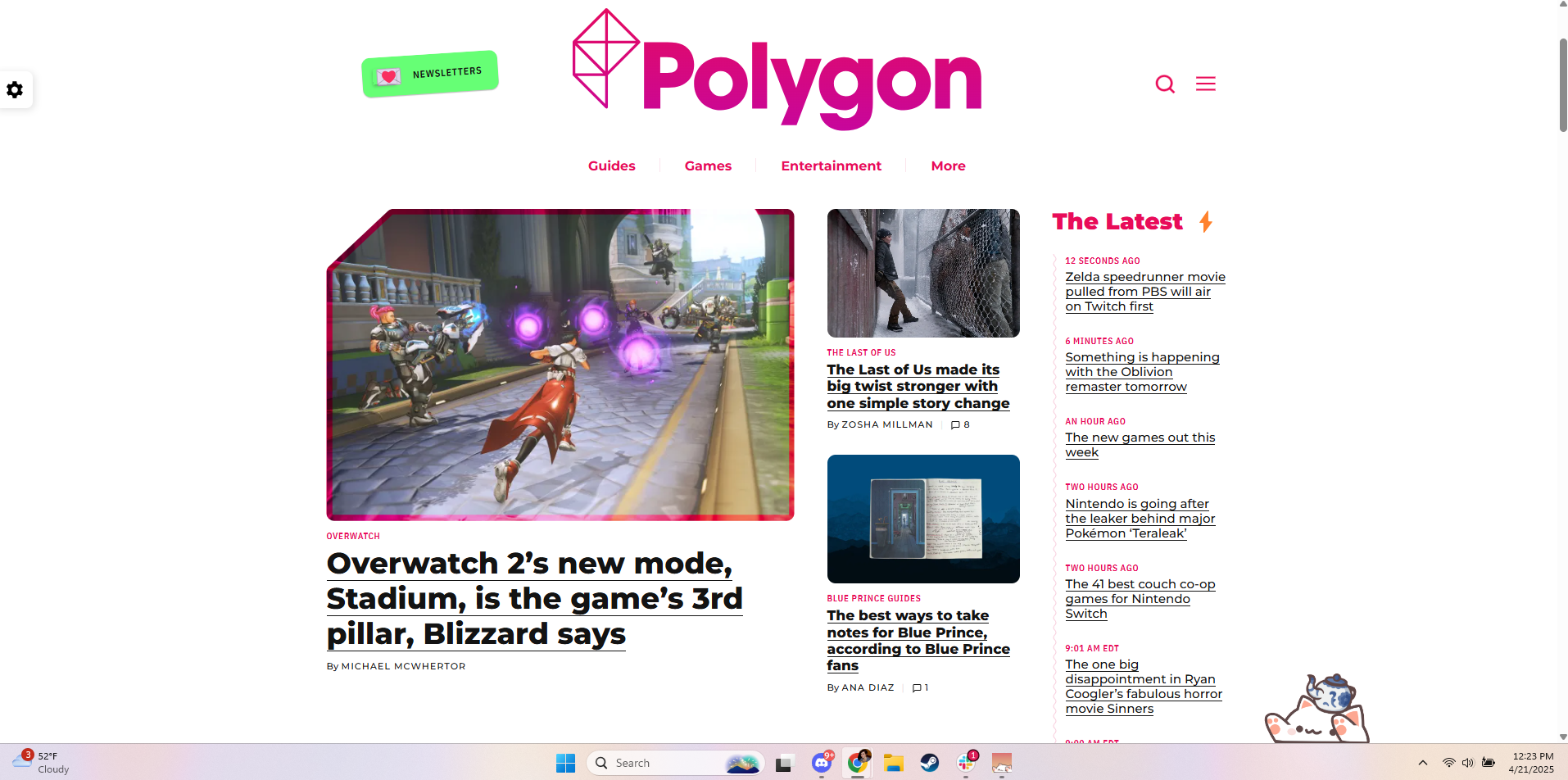Viewport: 1568px width, 780px height.
Task: Show hidden system tray icons chevron
Action: tap(1423, 763)
